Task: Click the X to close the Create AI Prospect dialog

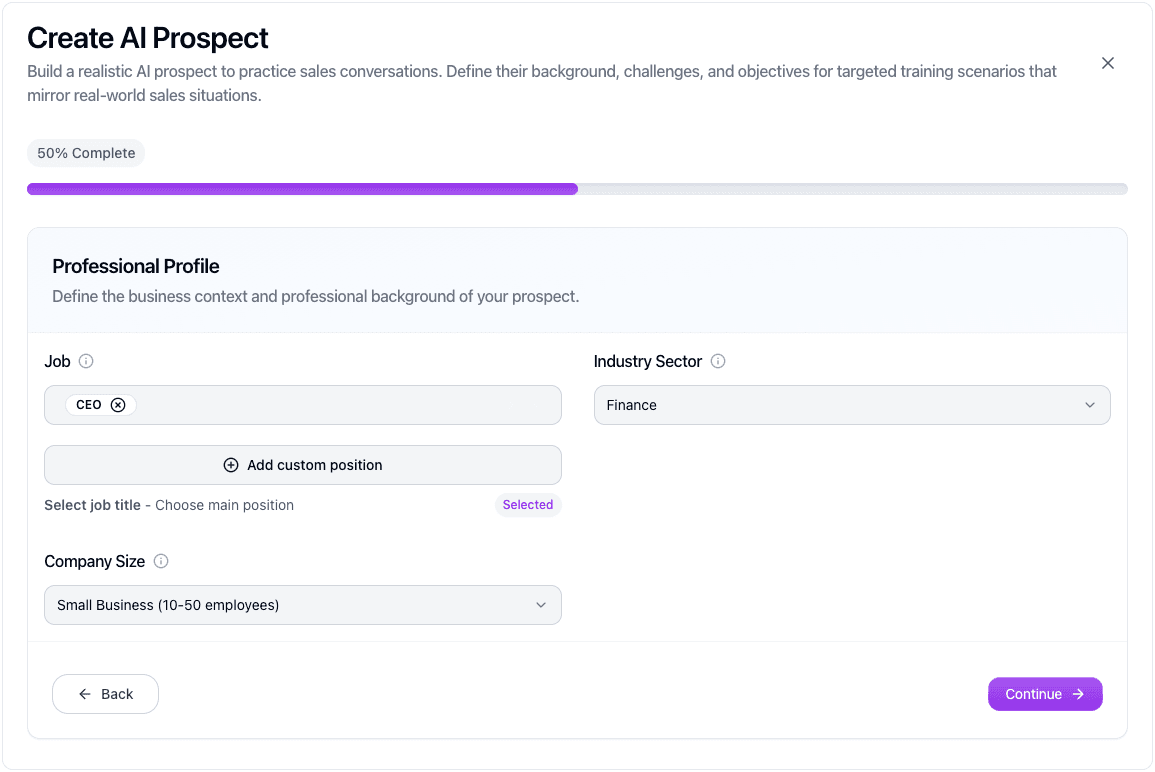Action: (x=1108, y=62)
